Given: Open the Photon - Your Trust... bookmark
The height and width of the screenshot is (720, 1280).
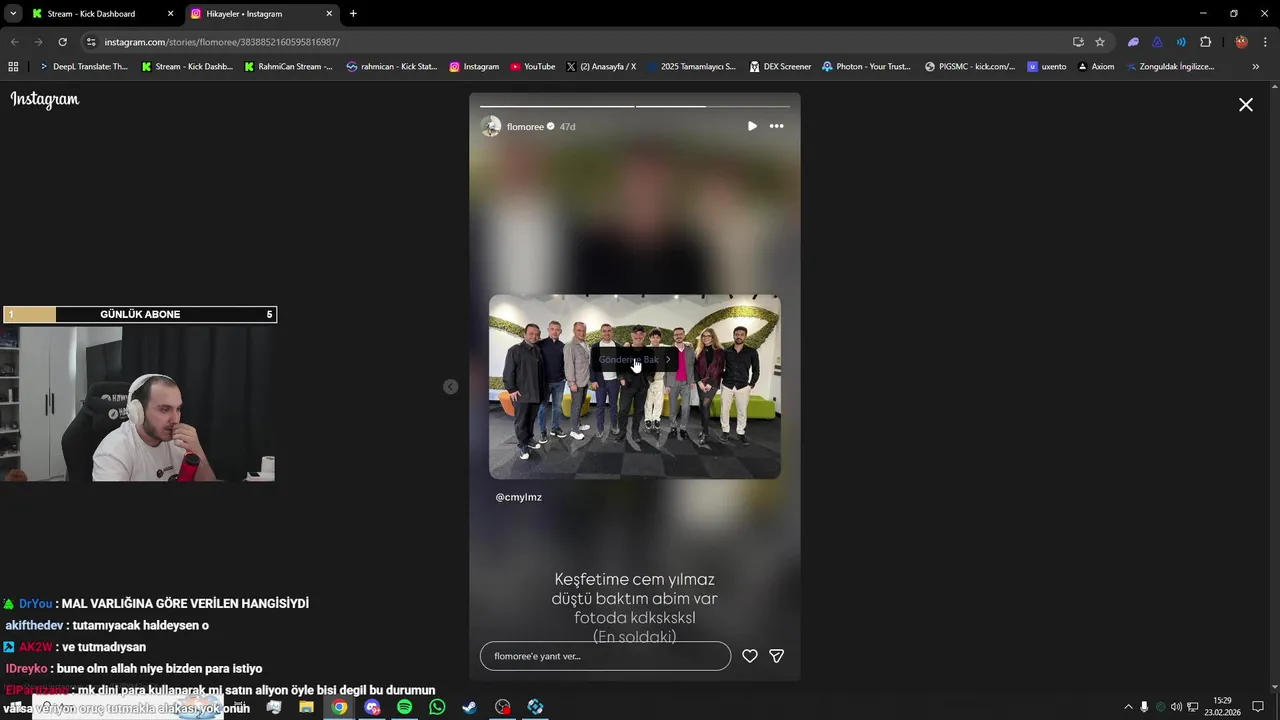Looking at the screenshot, I should [x=866, y=67].
